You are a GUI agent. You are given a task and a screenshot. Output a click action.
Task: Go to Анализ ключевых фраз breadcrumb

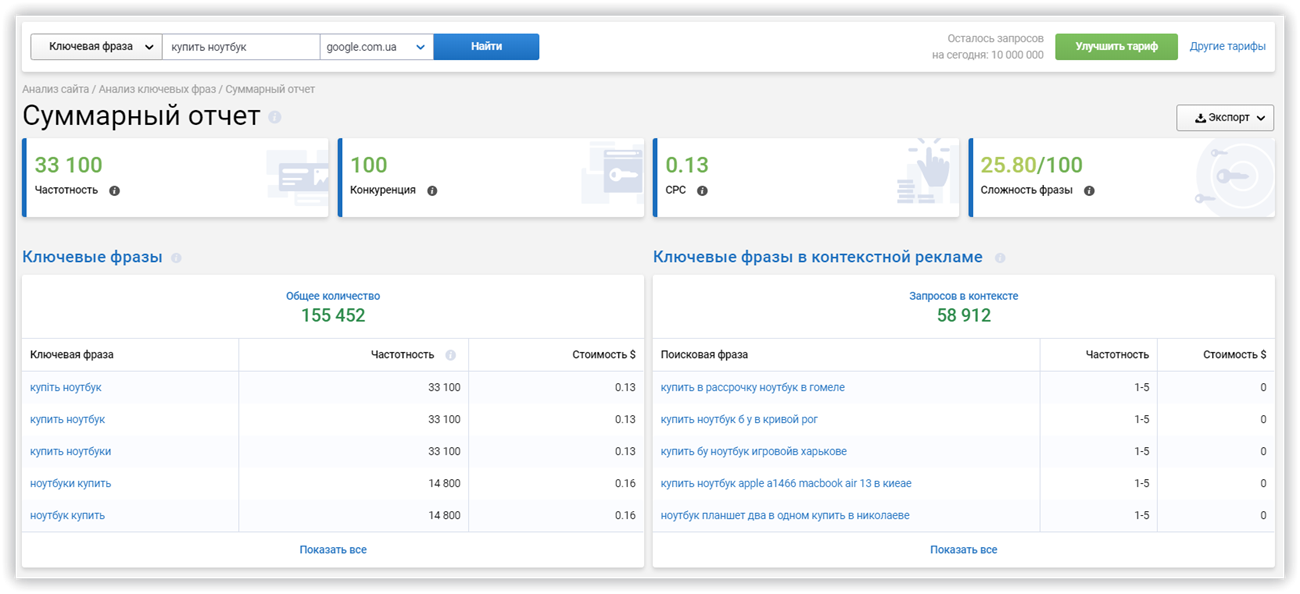coord(157,89)
